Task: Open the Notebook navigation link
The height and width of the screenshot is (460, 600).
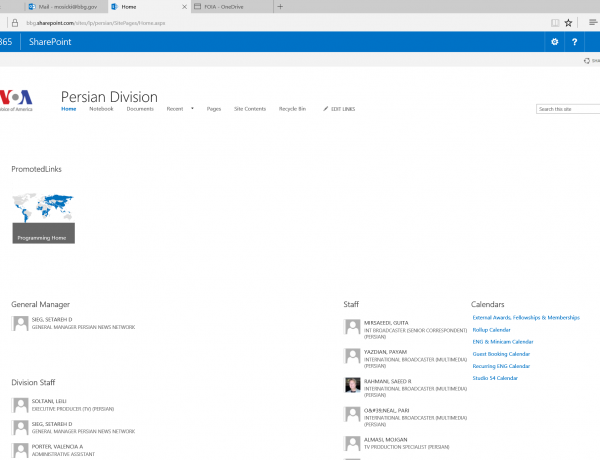Action: coord(101,109)
